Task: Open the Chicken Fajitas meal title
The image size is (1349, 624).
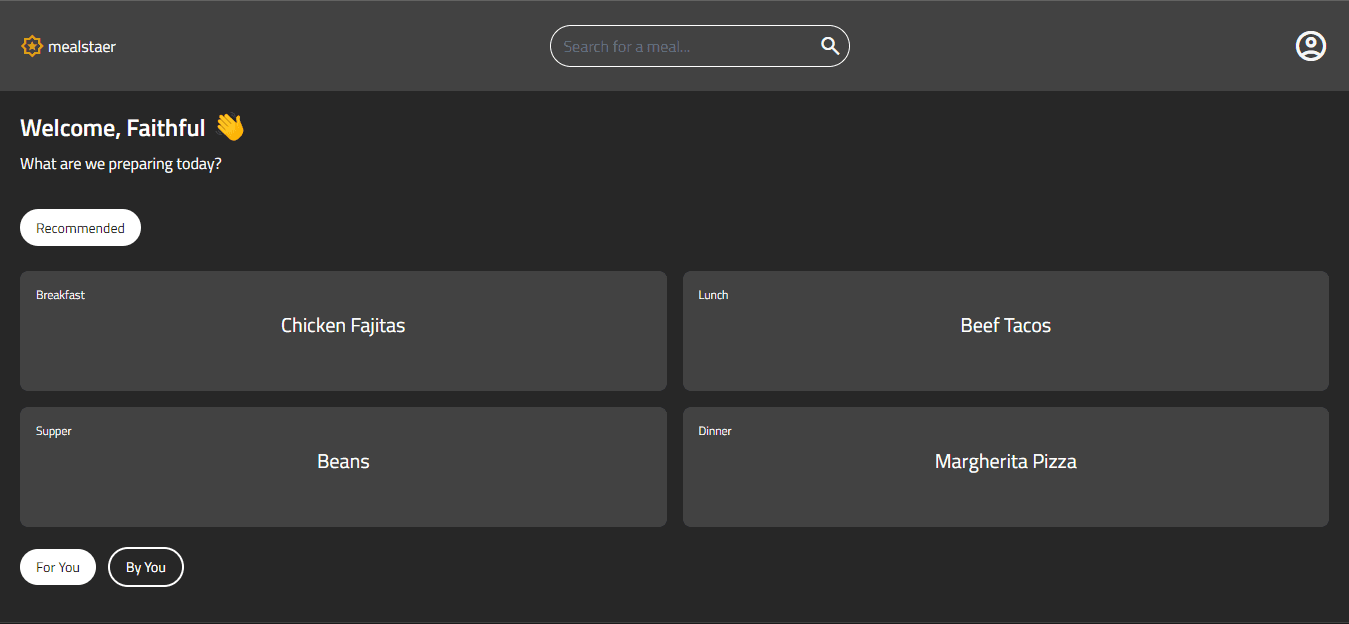Action: (343, 325)
